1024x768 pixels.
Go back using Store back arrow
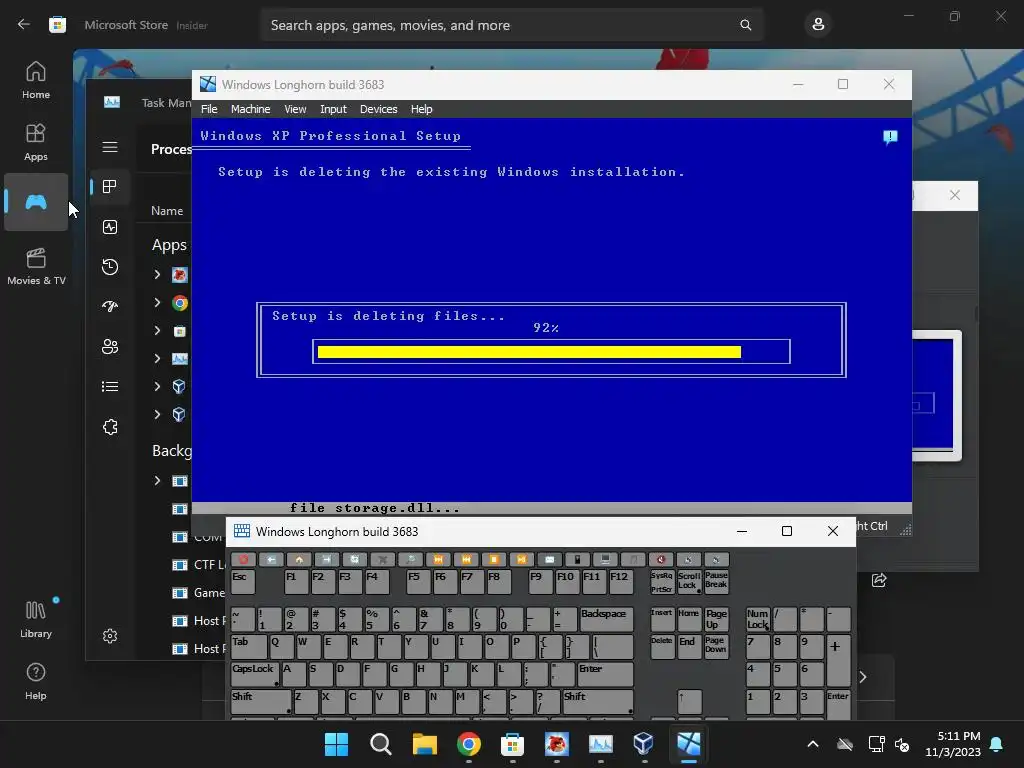pos(24,25)
